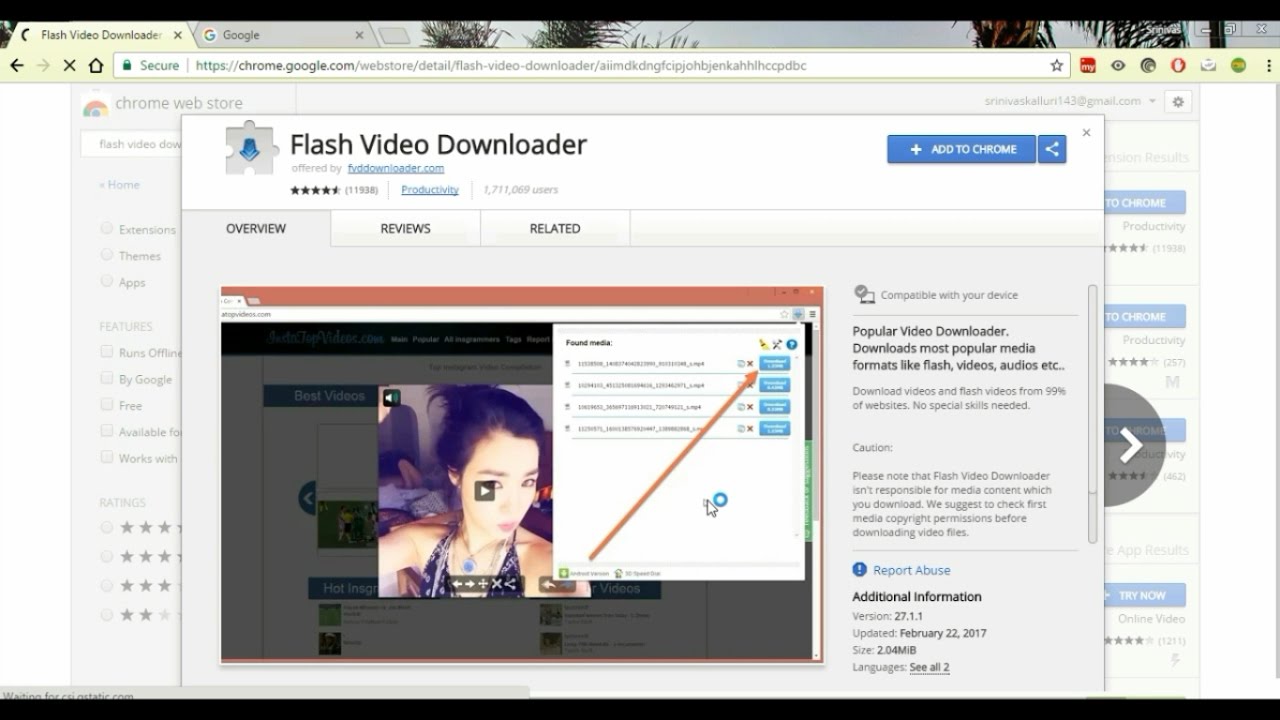Select the highest star rating radio button
1280x720 pixels.
click(x=107, y=527)
